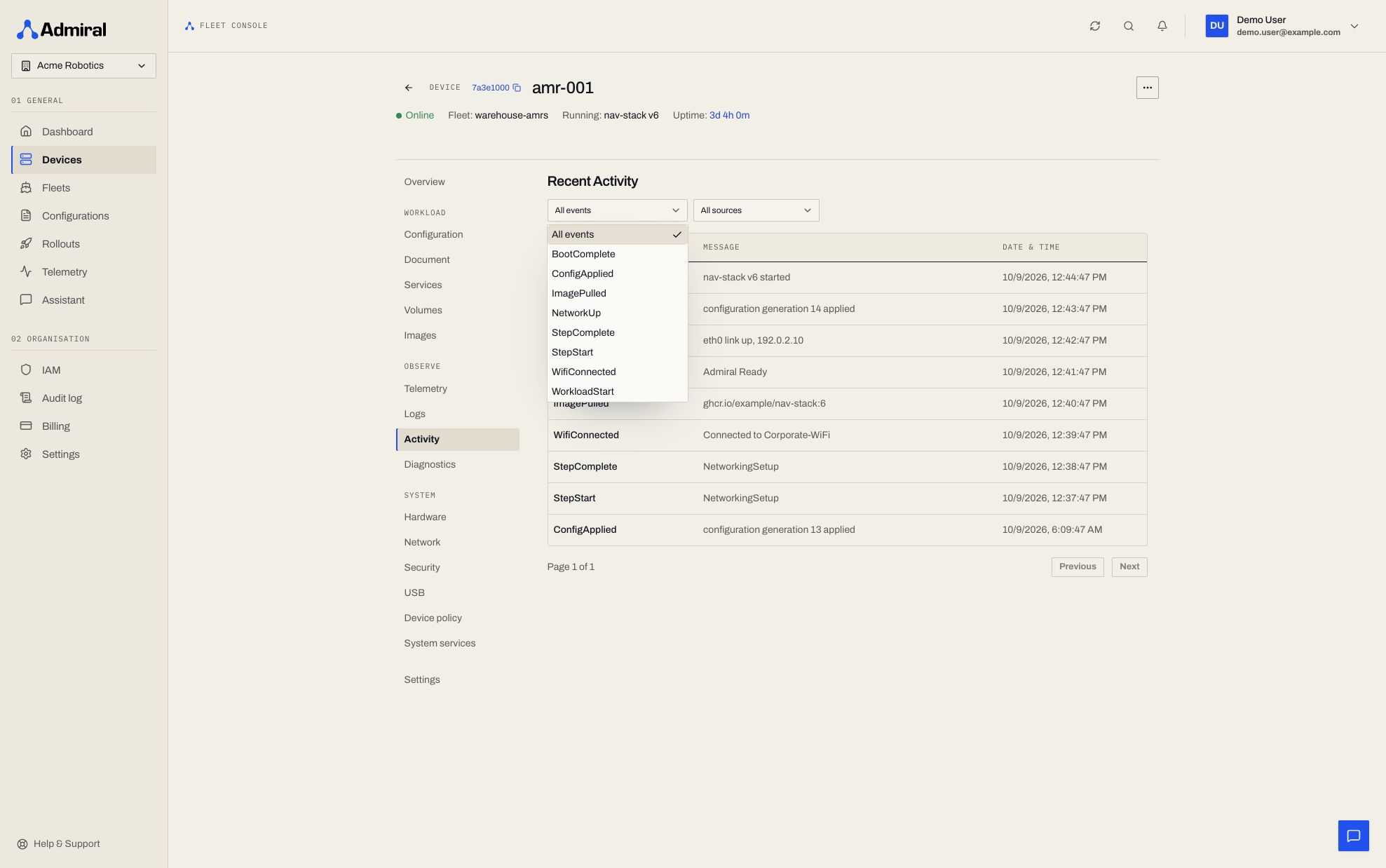Screen dimensions: 1386x868
Task: Open the Logs section
Action: click(x=457, y=414)
